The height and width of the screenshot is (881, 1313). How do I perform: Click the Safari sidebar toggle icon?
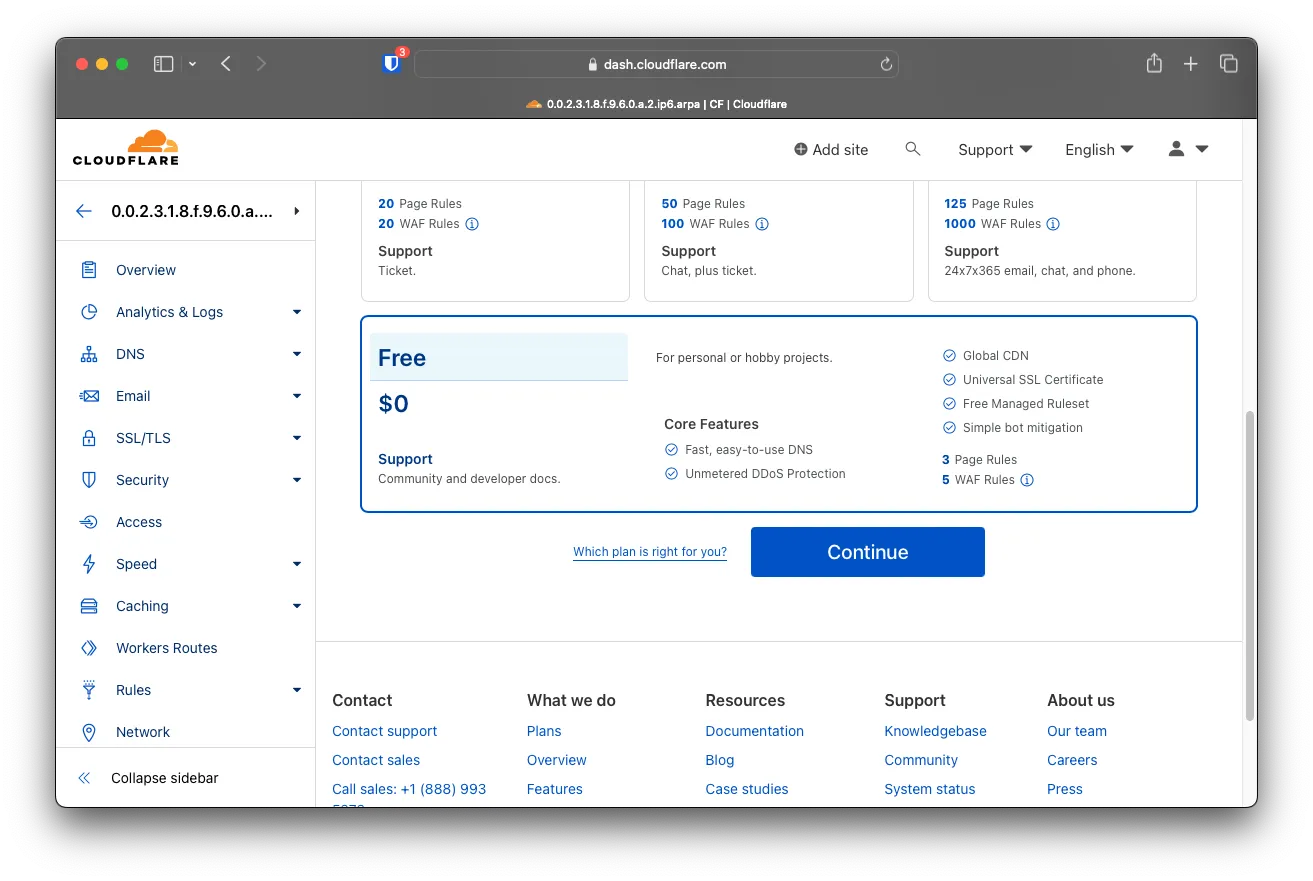pyautogui.click(x=163, y=64)
